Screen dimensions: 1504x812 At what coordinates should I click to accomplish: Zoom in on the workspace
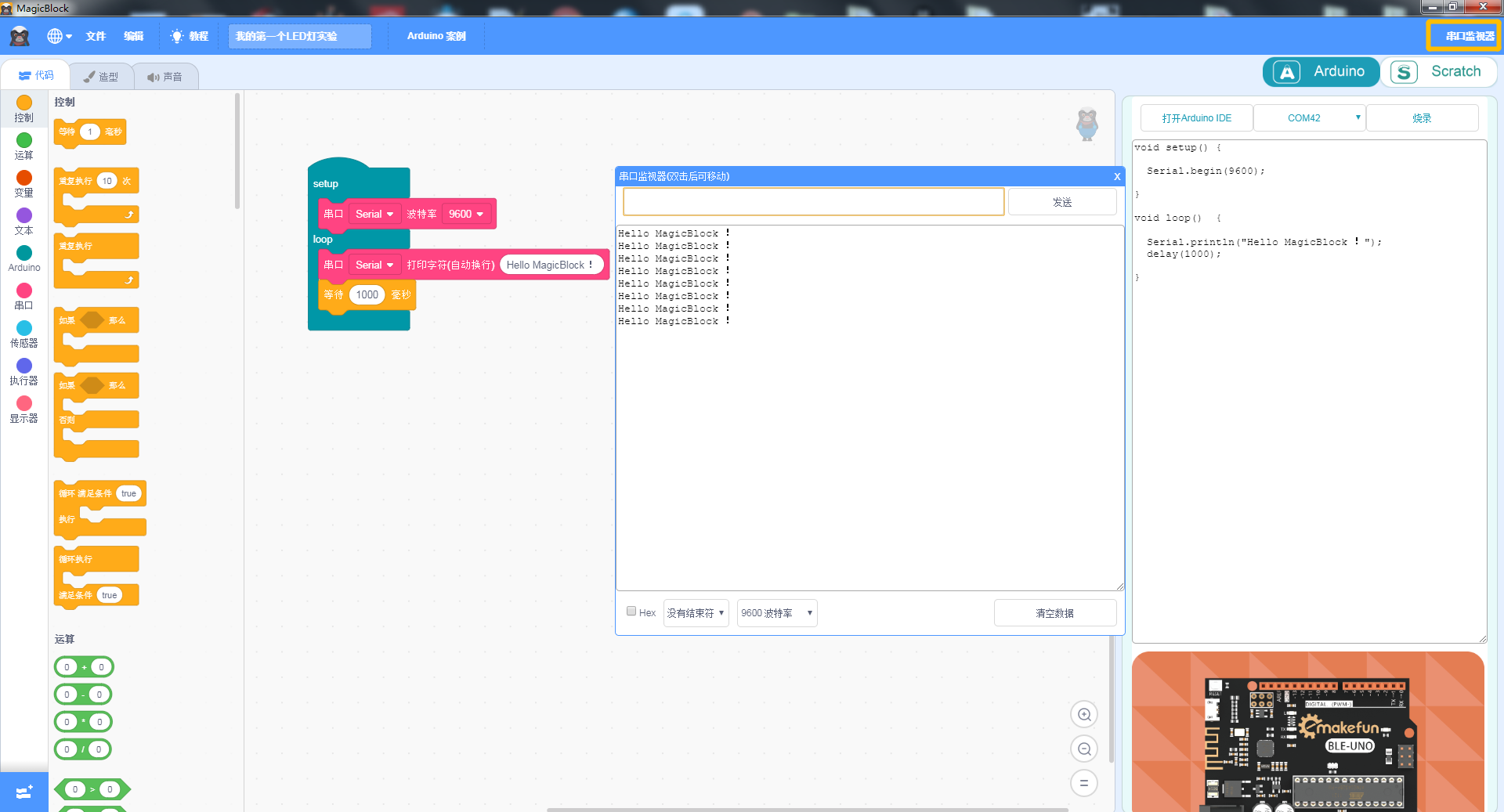1084,714
